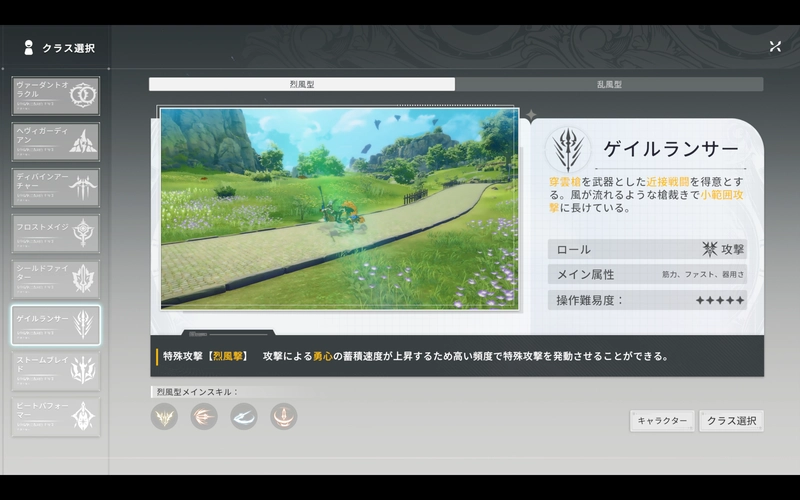Click the ゲイルランサー title in the info panel
The height and width of the screenshot is (500, 800).
671,149
